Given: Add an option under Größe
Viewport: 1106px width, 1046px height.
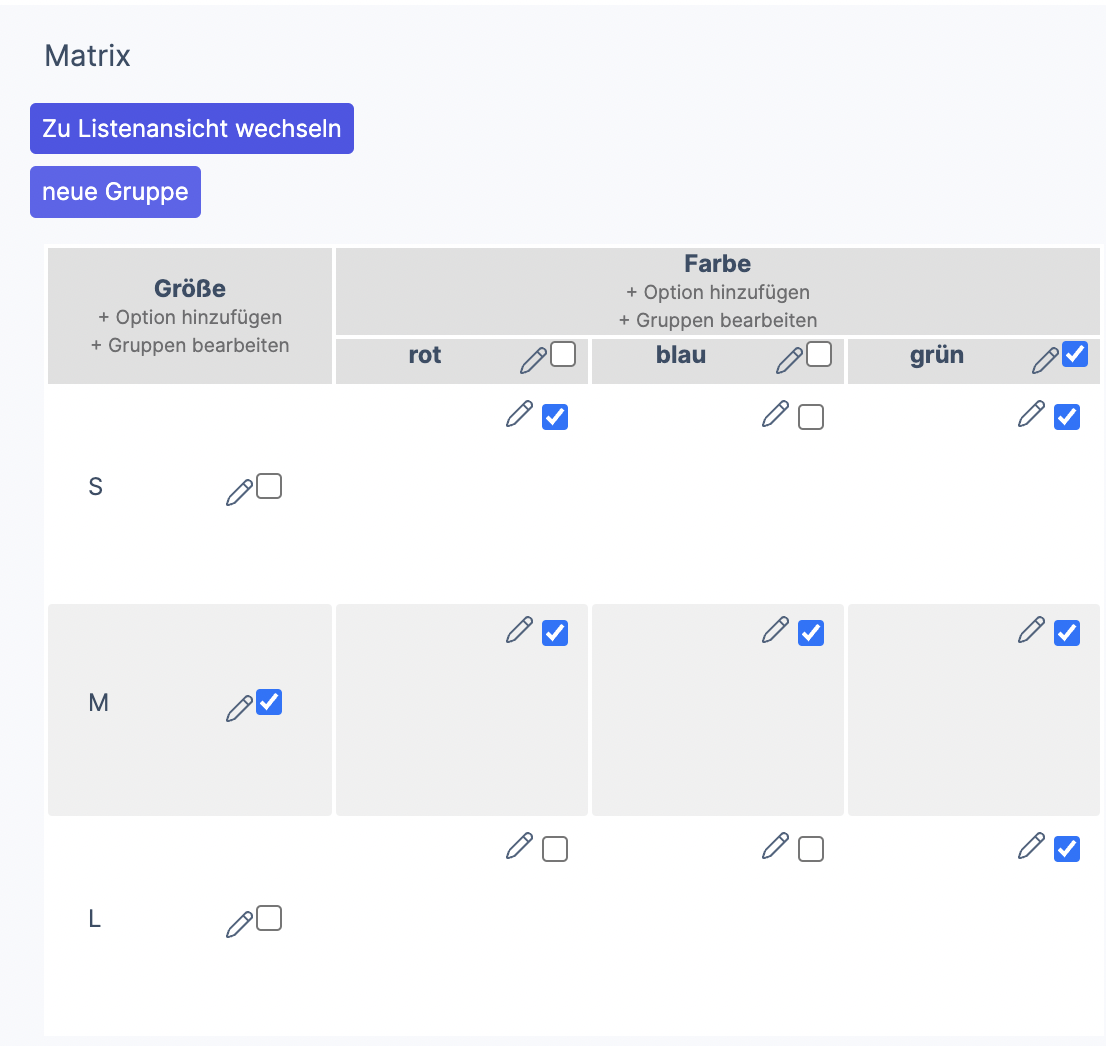Looking at the screenshot, I should (190, 317).
